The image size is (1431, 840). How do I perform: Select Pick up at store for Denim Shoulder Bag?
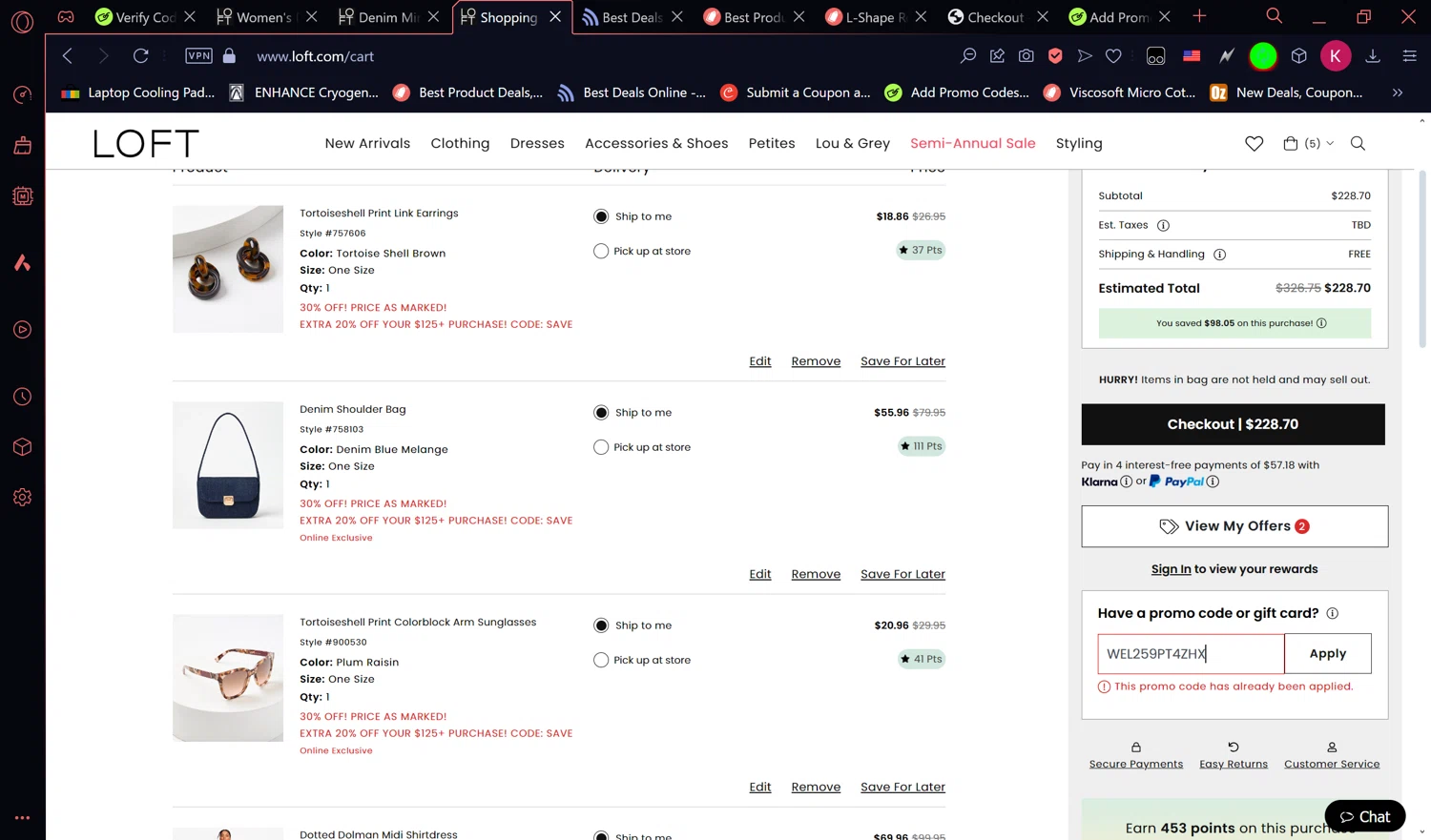[601, 447]
